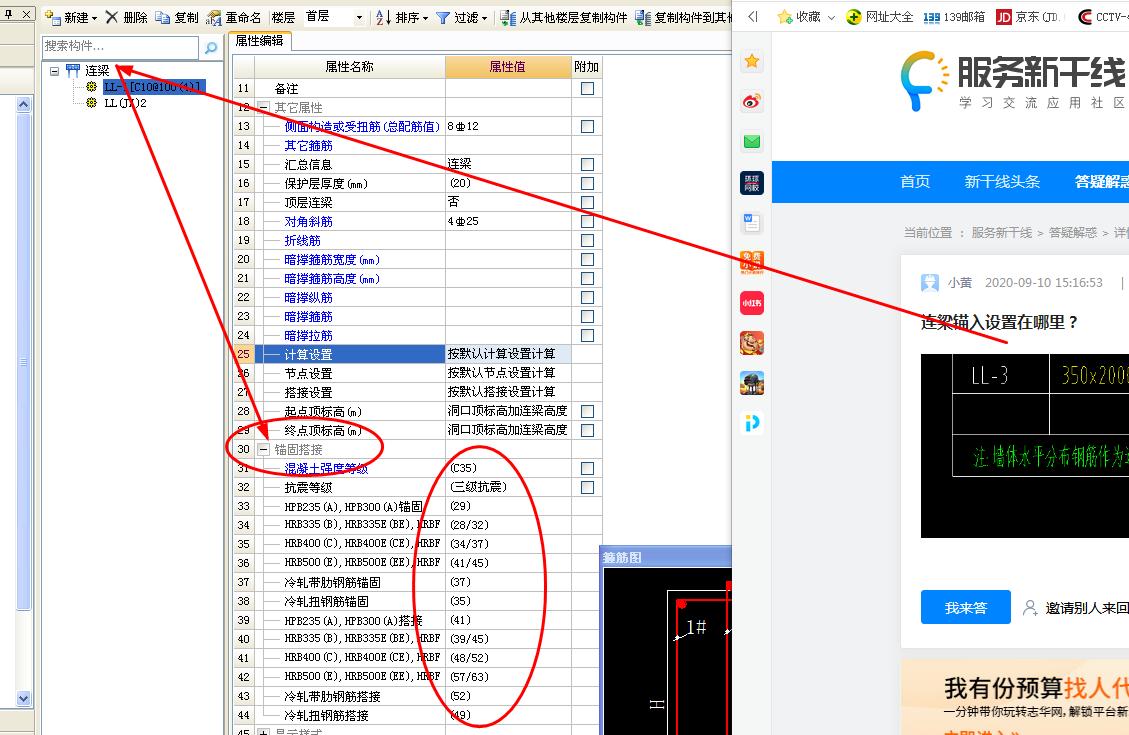Click the browser sidebar collapse arrow

coord(752,17)
